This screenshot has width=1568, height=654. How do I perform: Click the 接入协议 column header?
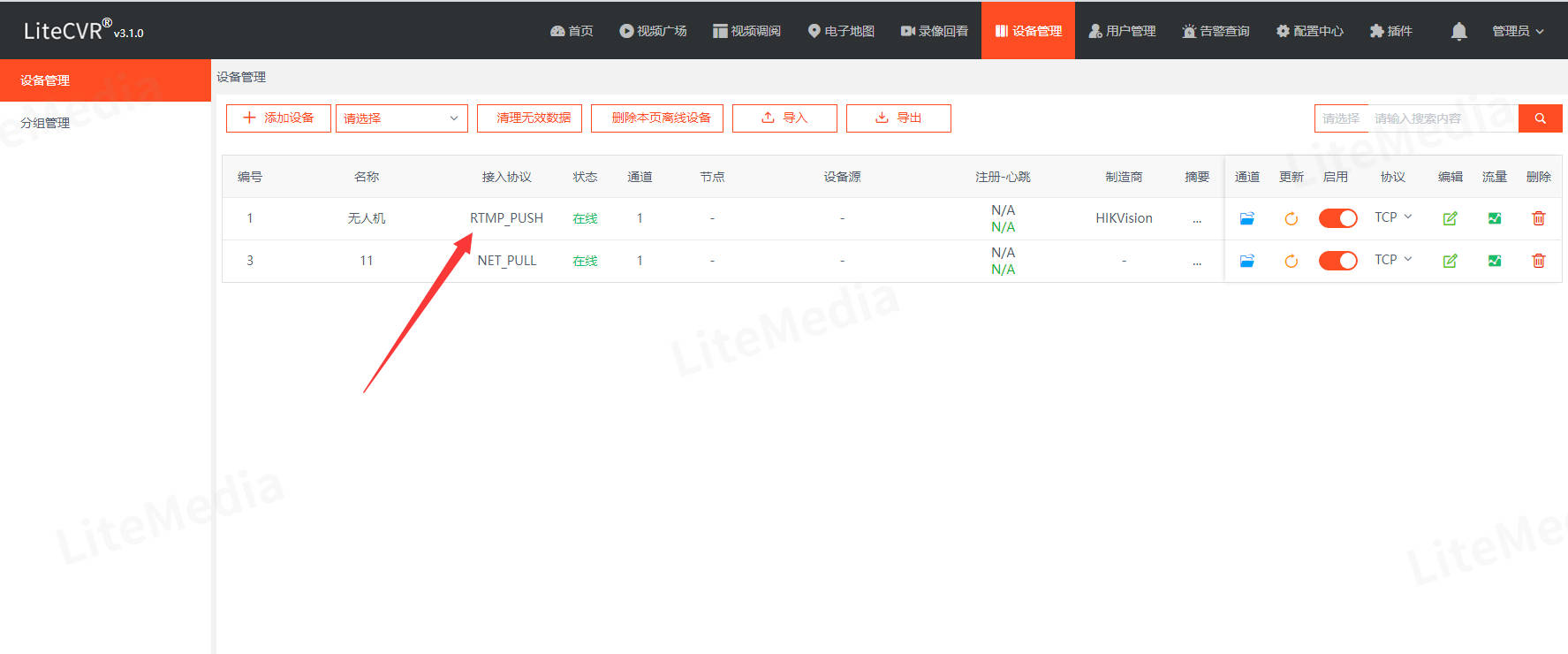[506, 177]
